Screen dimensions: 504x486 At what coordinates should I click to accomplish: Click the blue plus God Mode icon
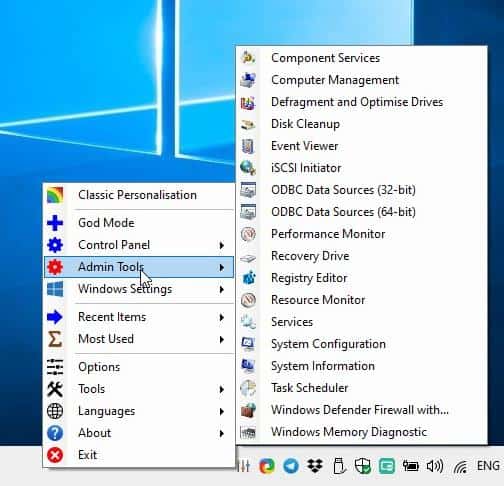coord(55,223)
